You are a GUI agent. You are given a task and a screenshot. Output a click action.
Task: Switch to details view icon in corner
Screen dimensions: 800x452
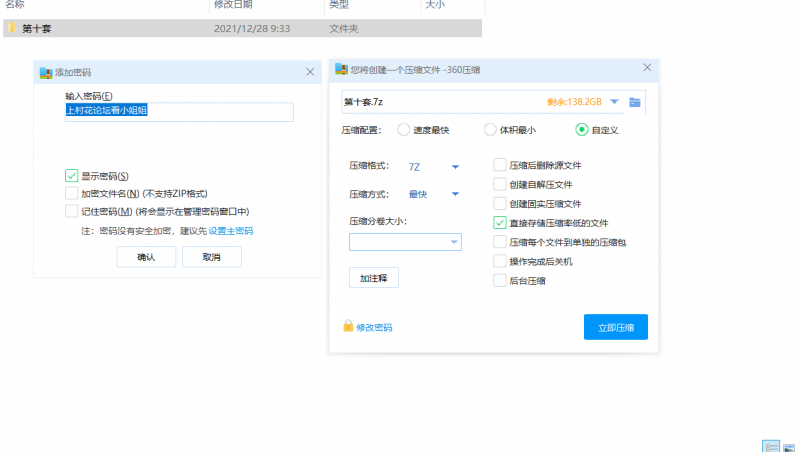coord(770,446)
